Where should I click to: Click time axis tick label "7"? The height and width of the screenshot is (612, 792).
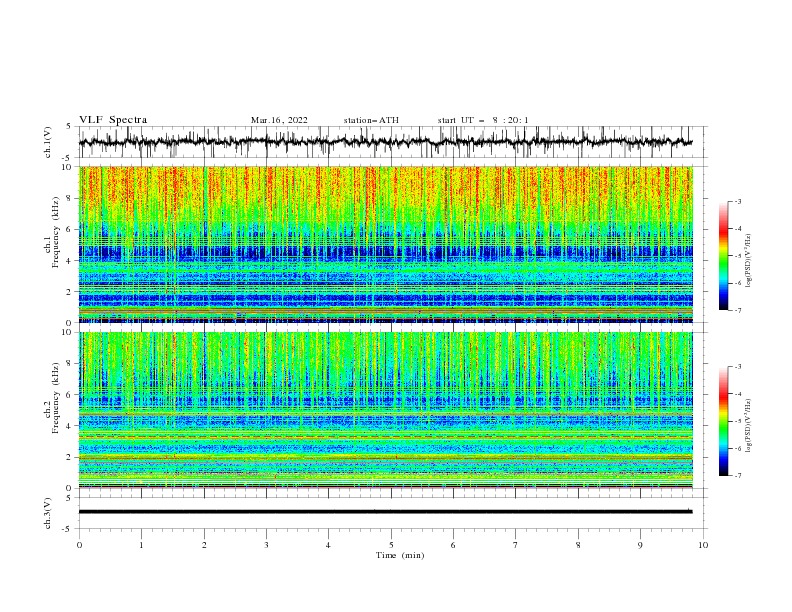tap(516, 545)
